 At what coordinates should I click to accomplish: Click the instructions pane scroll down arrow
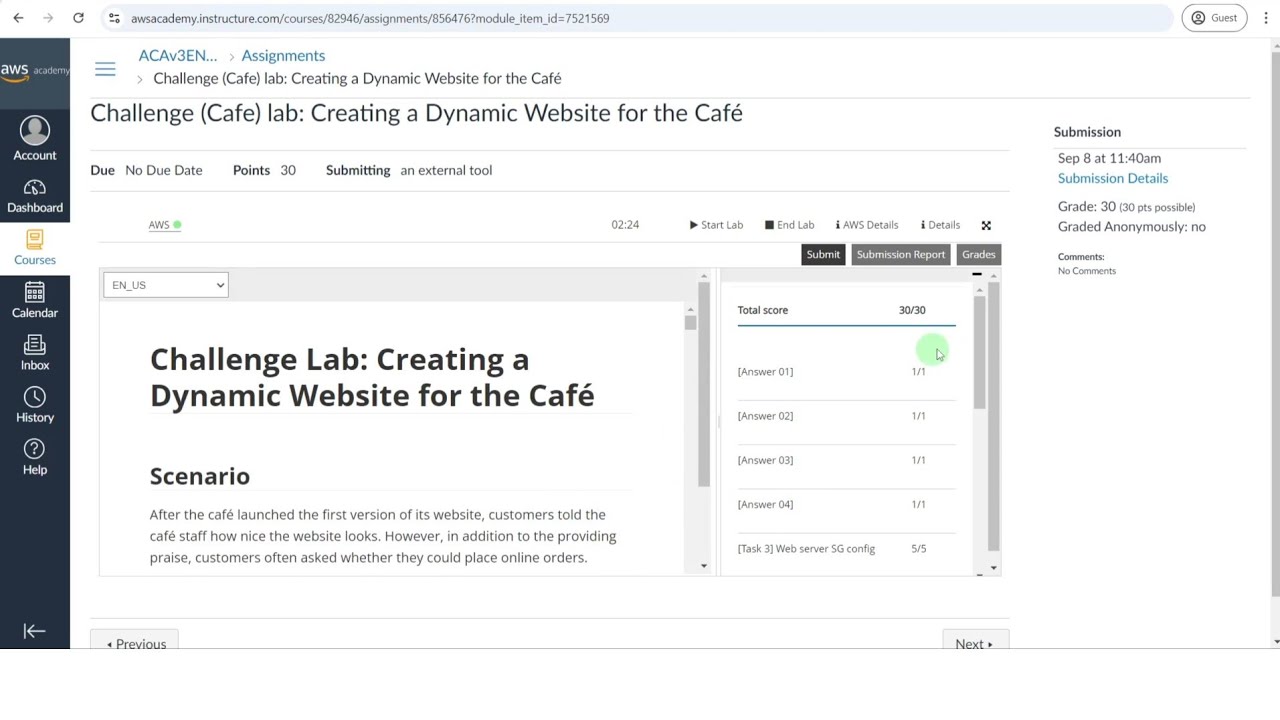703,566
